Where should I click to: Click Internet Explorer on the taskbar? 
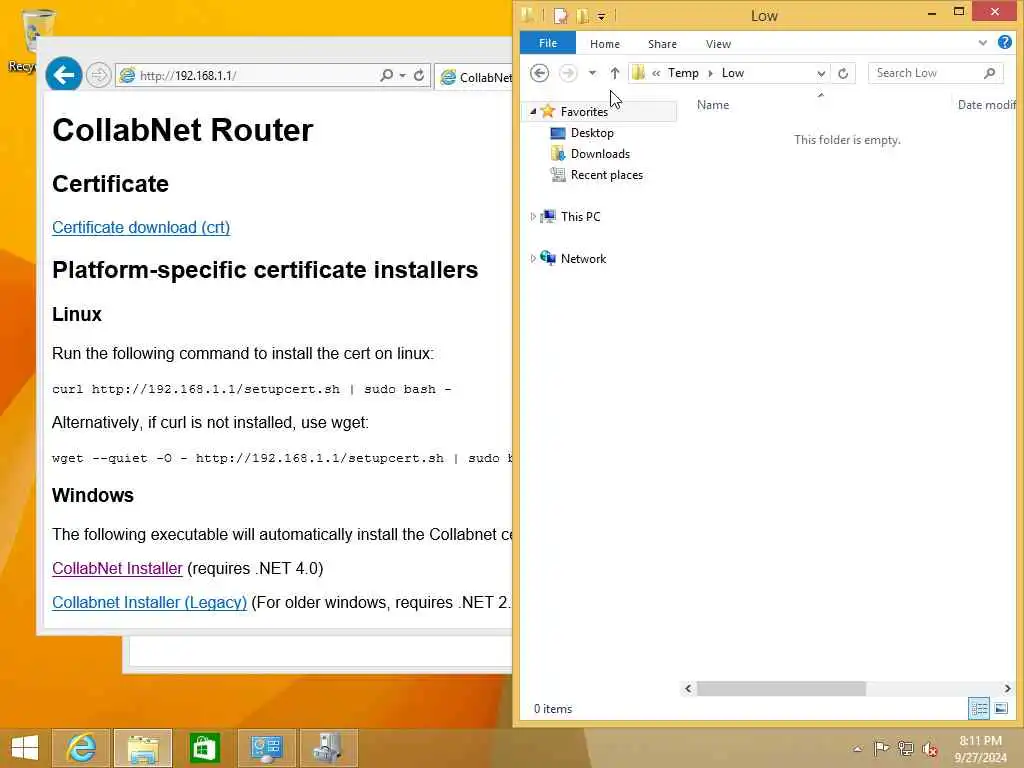82,748
